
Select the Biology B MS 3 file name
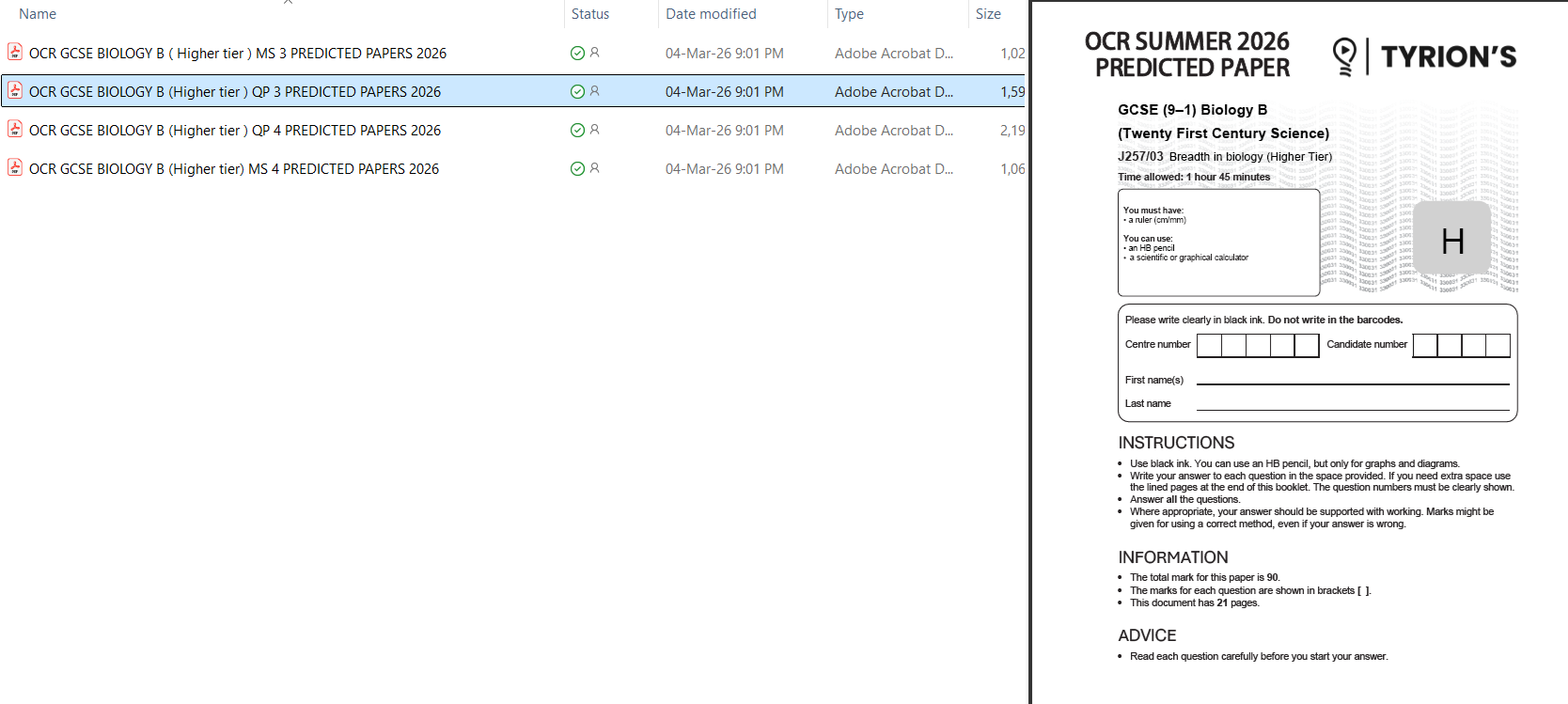coord(238,54)
